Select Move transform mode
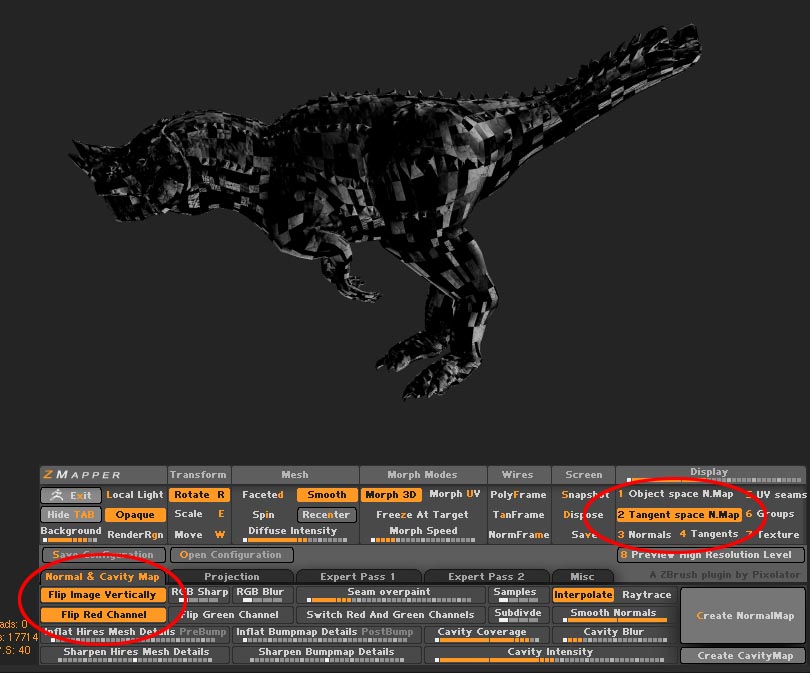The height and width of the screenshot is (673, 810). (x=199, y=535)
